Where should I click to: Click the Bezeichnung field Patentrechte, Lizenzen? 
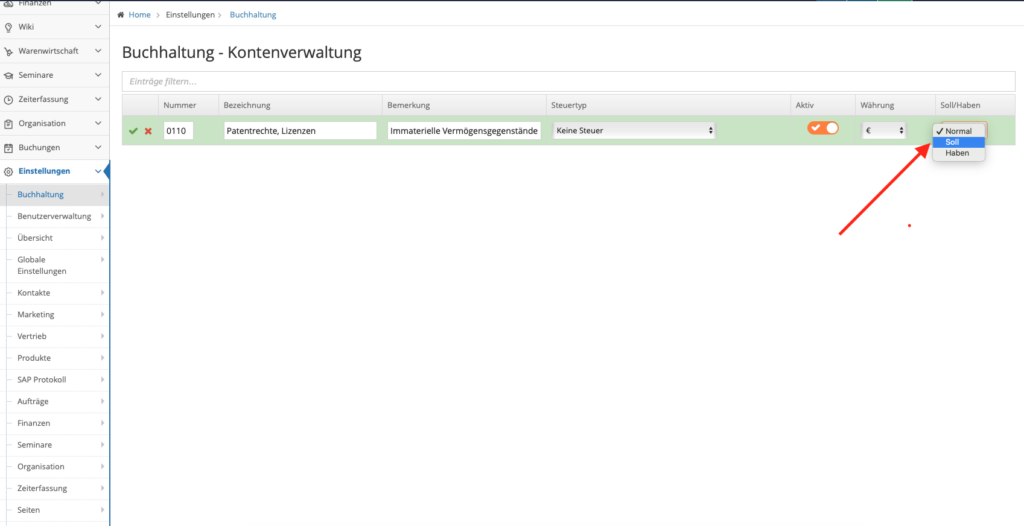[300, 131]
